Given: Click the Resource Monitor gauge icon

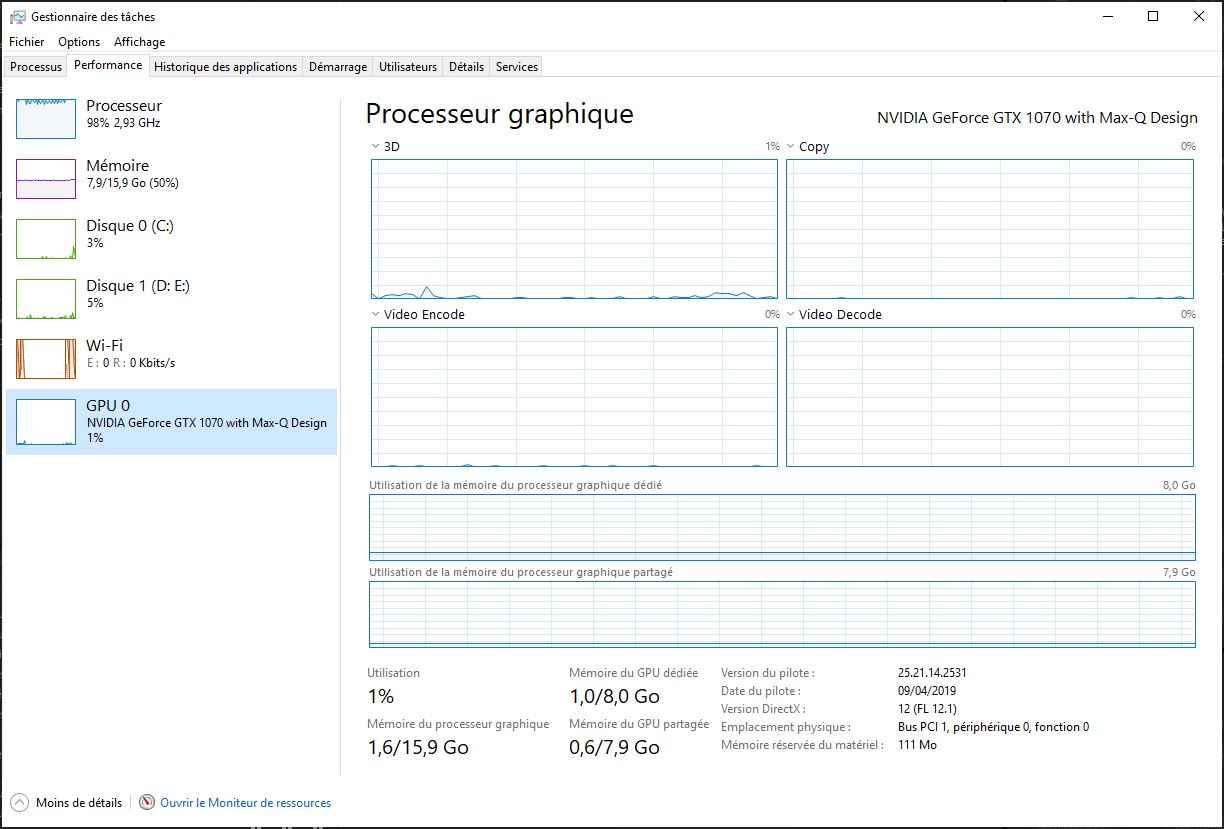Looking at the screenshot, I should pyautogui.click(x=147, y=802).
